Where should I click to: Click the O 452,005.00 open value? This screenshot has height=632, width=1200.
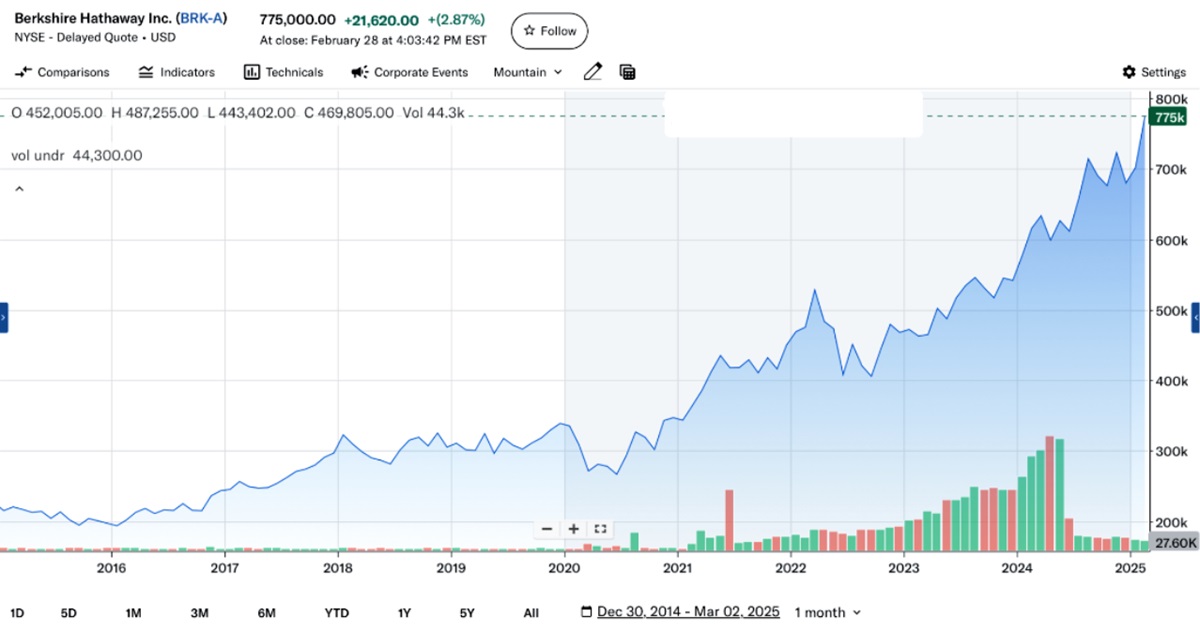[x=56, y=113]
